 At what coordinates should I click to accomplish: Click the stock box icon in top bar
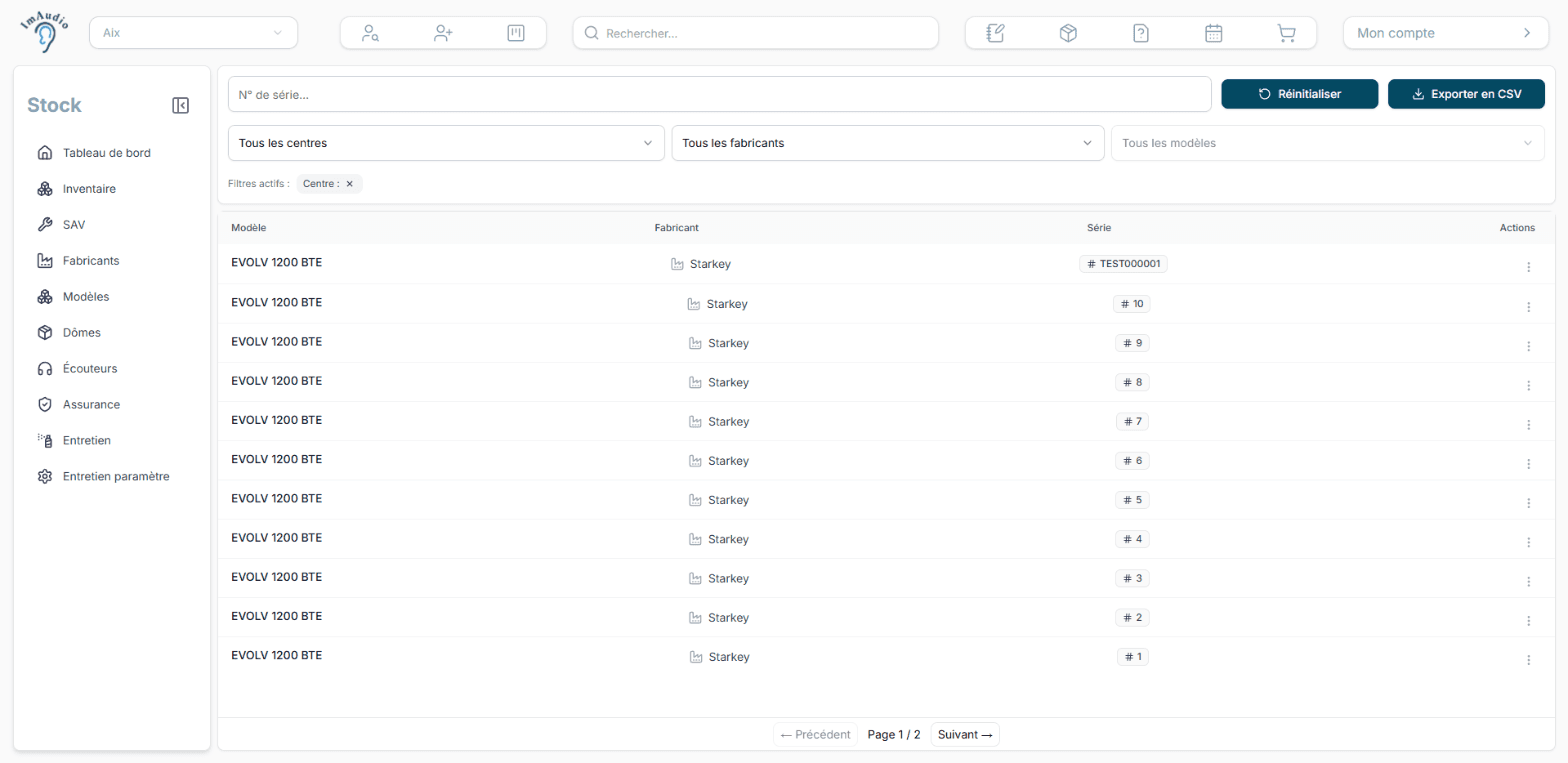(x=1068, y=33)
